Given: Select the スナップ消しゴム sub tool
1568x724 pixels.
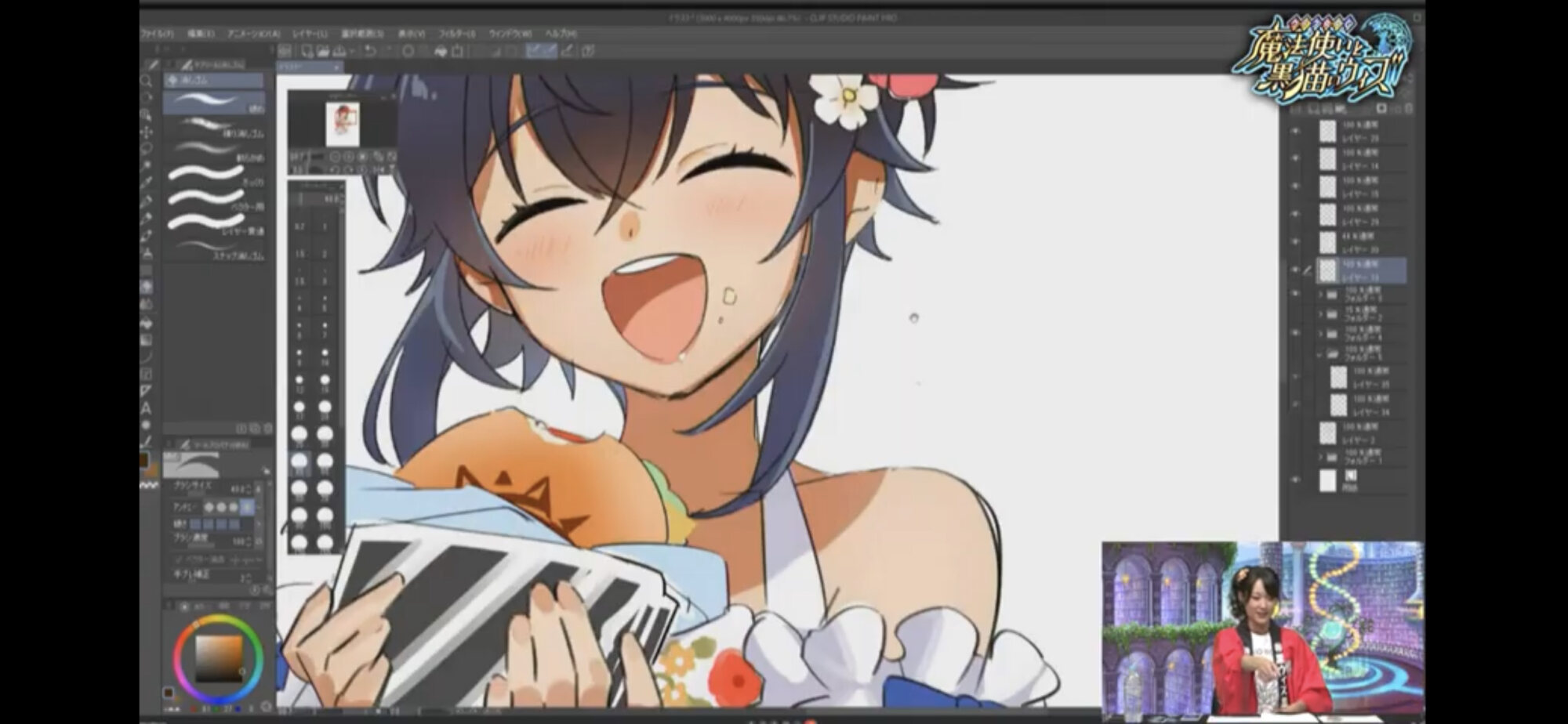Looking at the screenshot, I should click(x=214, y=249).
